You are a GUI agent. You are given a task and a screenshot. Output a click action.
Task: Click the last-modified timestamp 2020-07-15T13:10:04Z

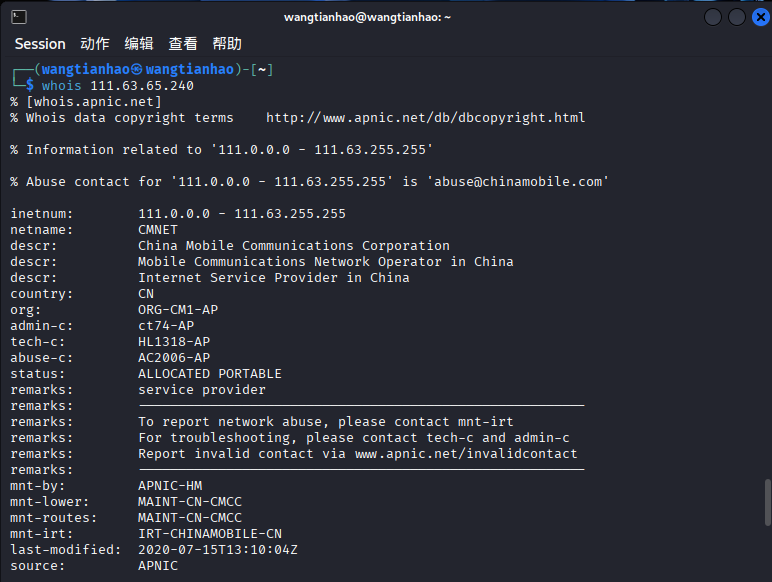click(x=218, y=550)
